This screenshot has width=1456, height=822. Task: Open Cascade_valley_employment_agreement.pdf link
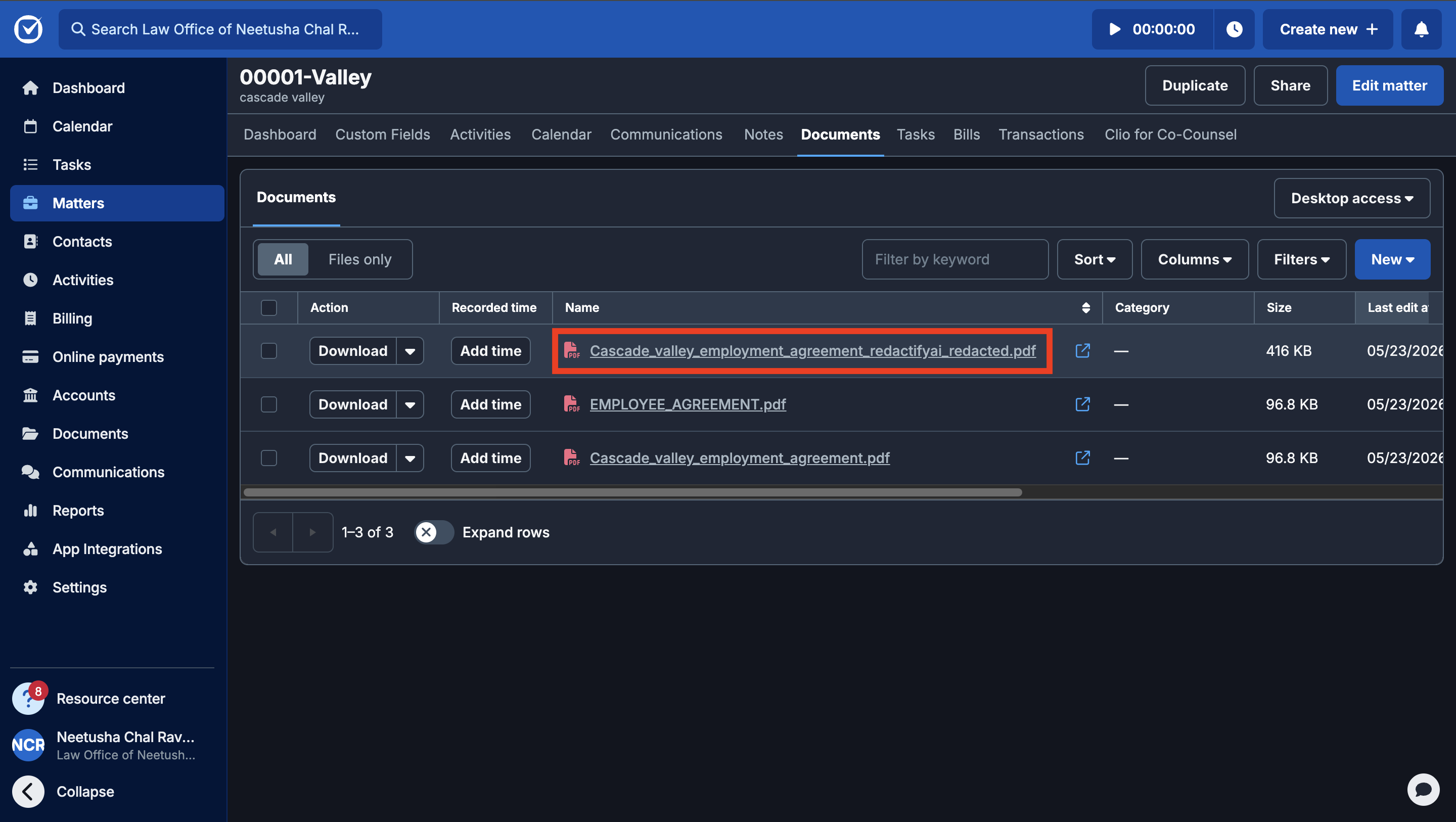tap(739, 458)
